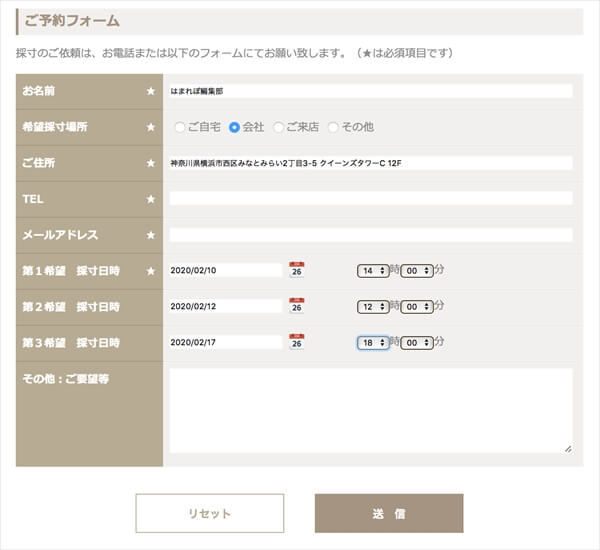Expand second preference minute dropdown
The width and height of the screenshot is (600, 550).
pyautogui.click(x=417, y=306)
